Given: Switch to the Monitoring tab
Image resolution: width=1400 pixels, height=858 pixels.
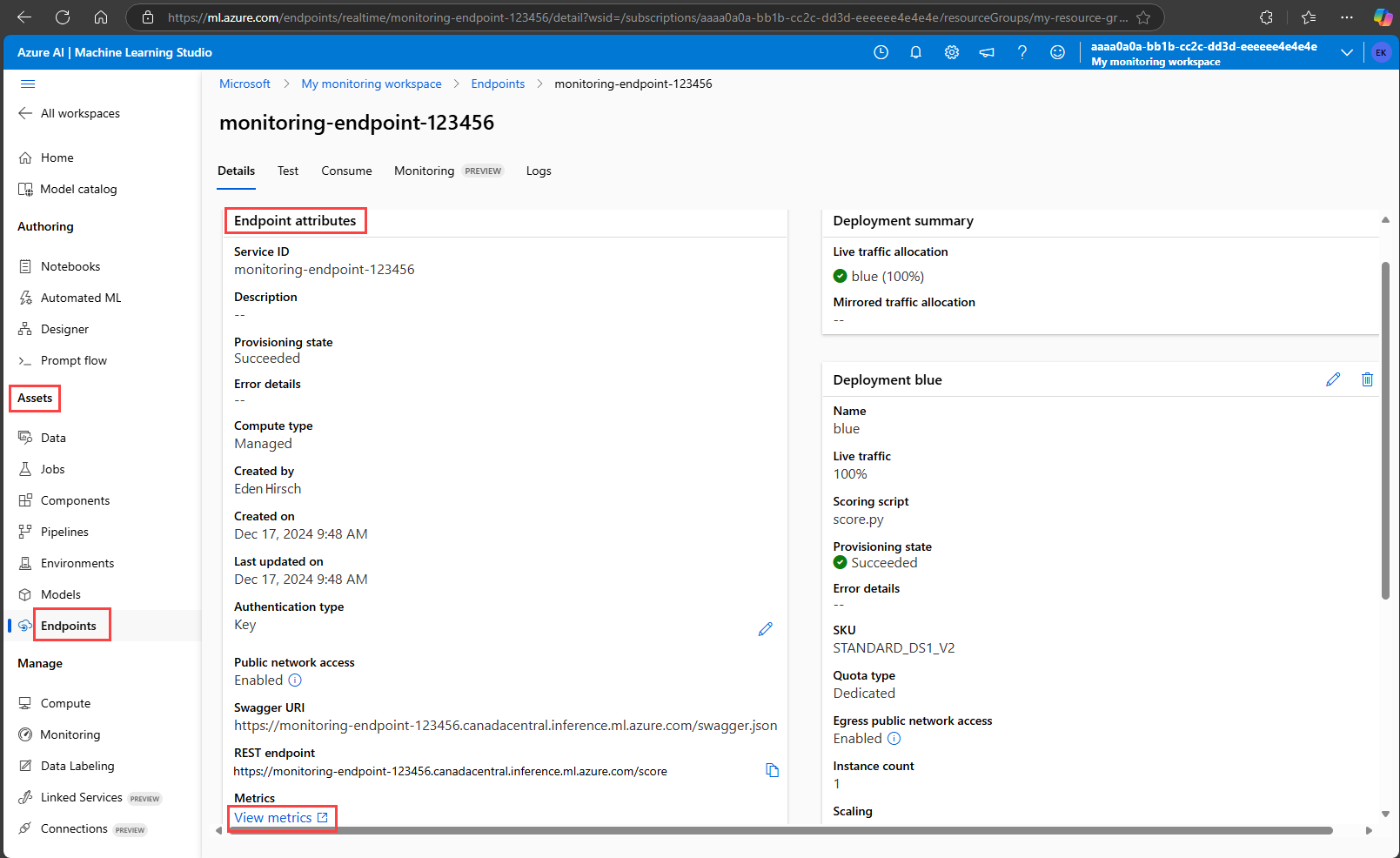Looking at the screenshot, I should tap(424, 171).
